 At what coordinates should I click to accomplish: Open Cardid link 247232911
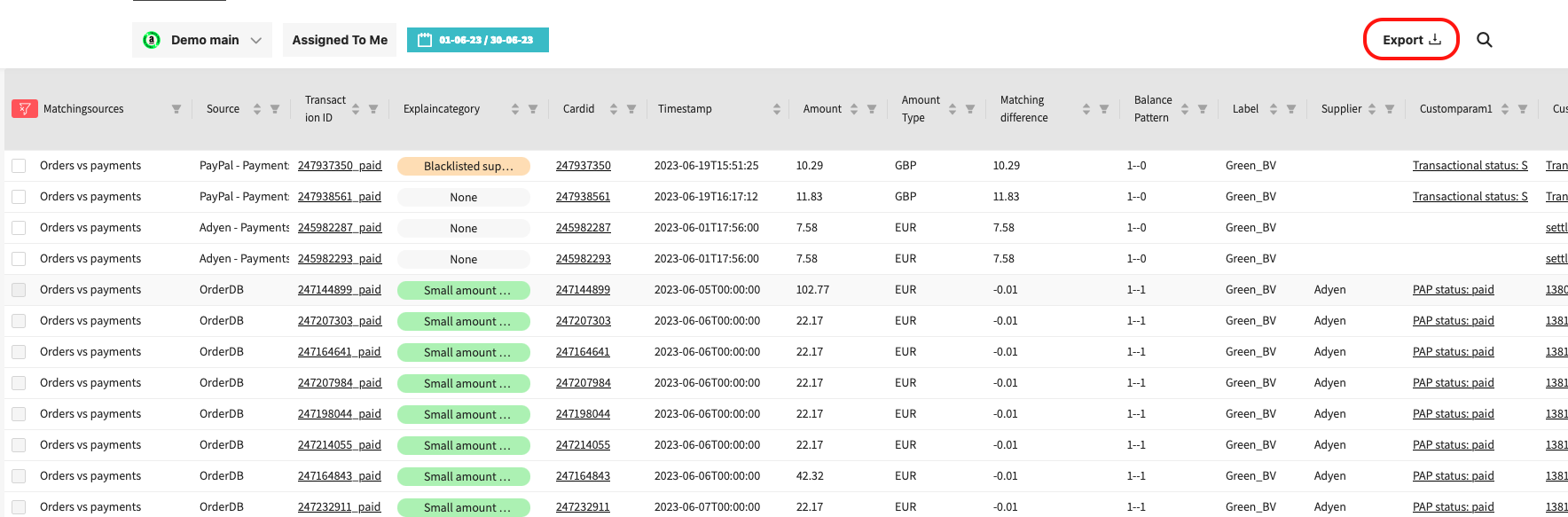point(584,507)
